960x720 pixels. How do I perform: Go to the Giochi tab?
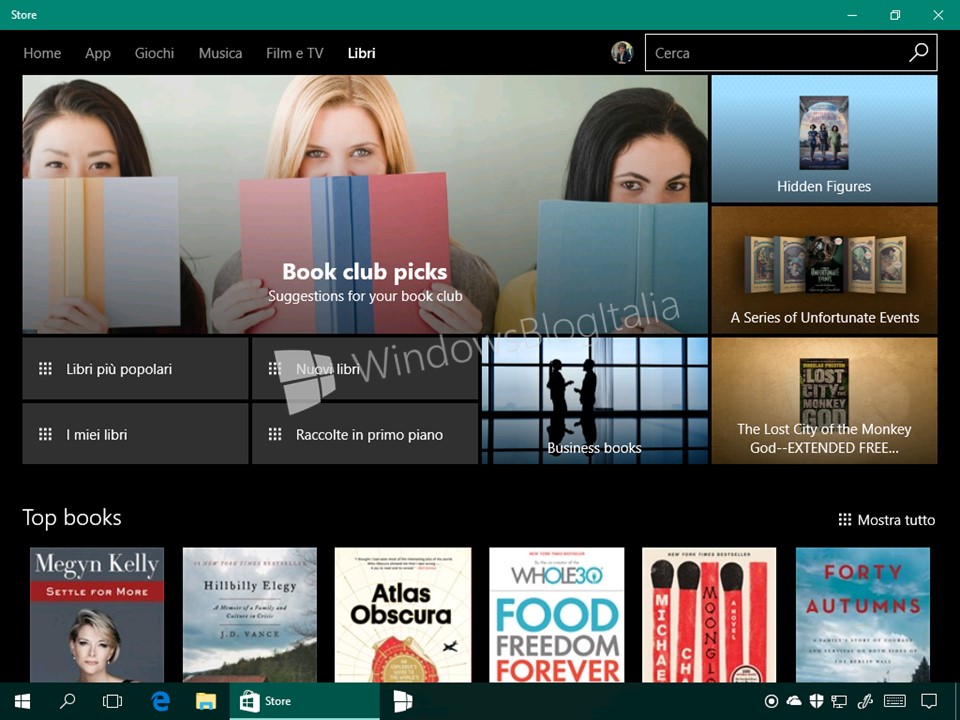(x=154, y=53)
